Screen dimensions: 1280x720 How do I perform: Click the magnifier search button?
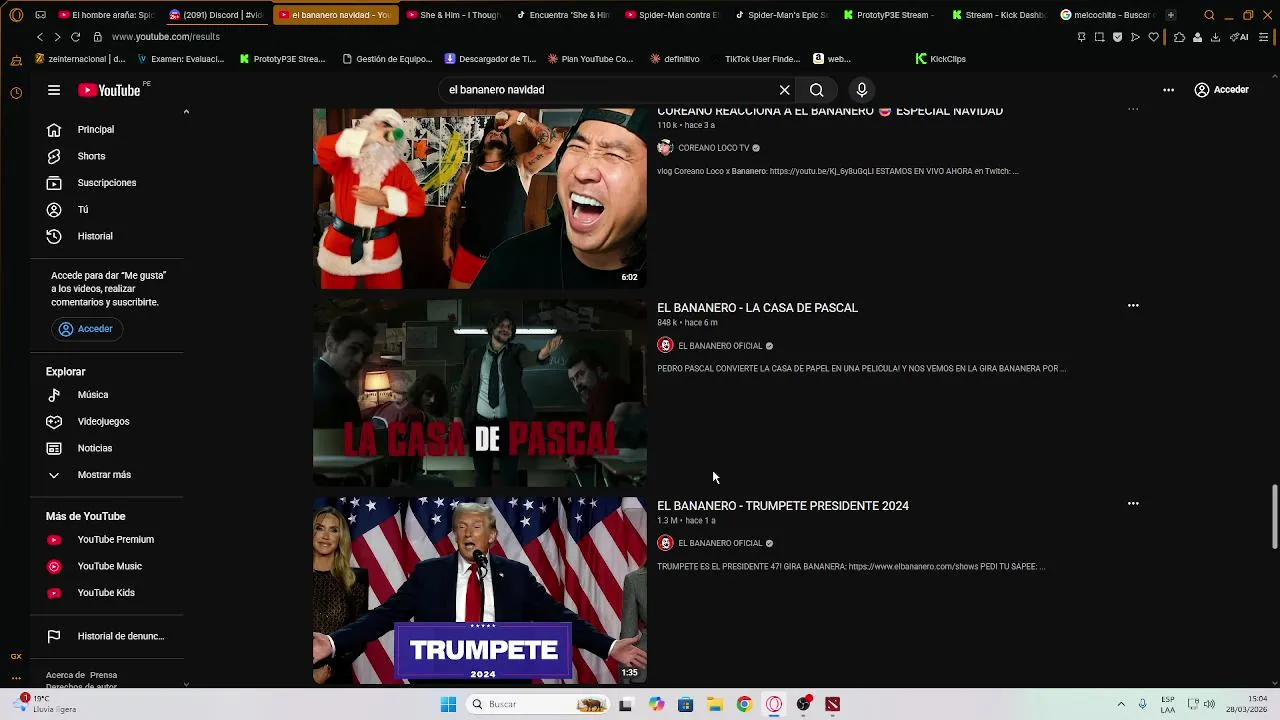pos(817,90)
